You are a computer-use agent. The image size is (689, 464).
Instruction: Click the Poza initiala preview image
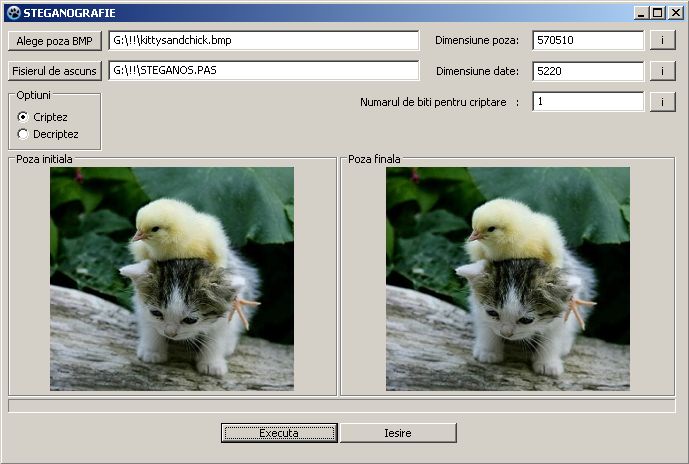172,279
